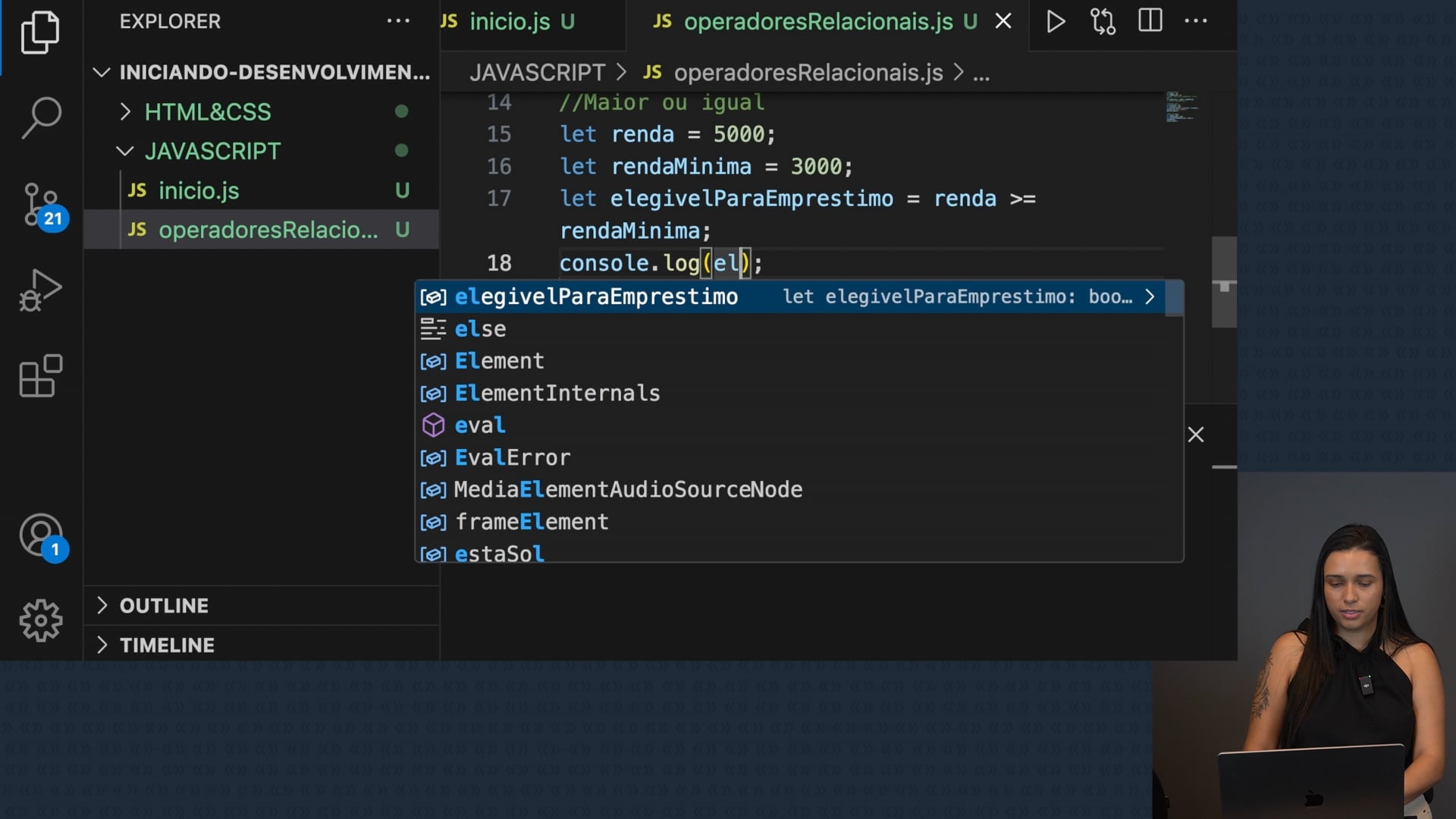Expand the HTML&CSS folder

pos(207,112)
